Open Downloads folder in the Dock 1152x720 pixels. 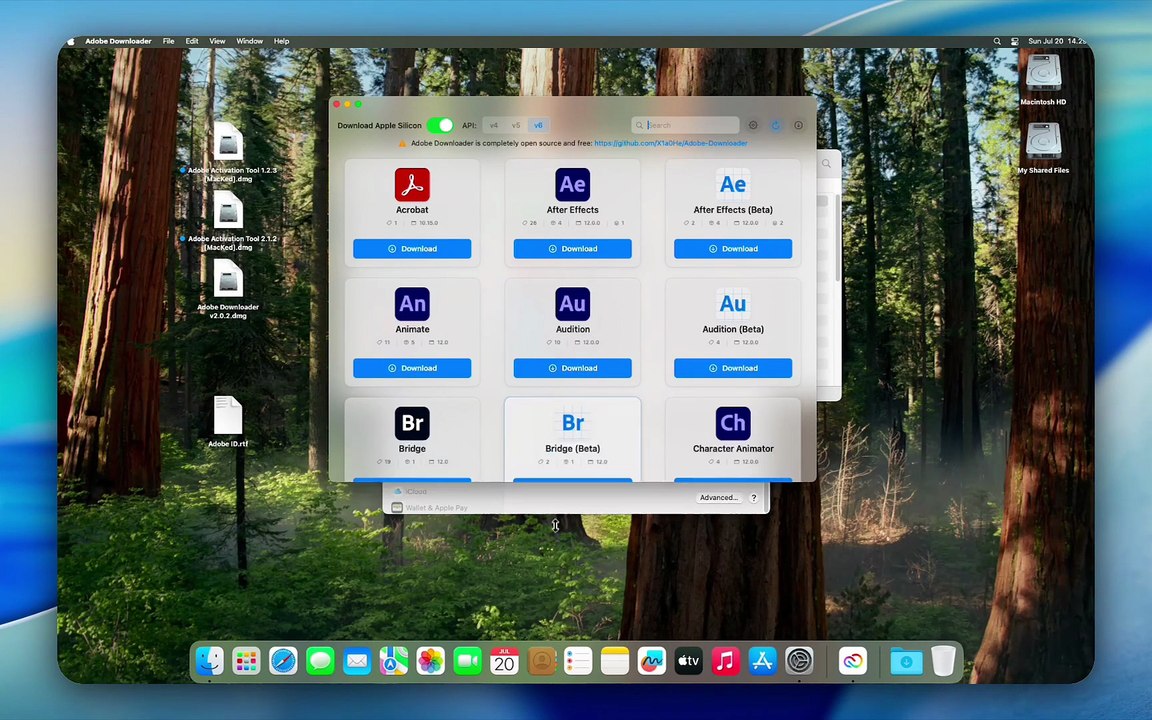tap(907, 661)
